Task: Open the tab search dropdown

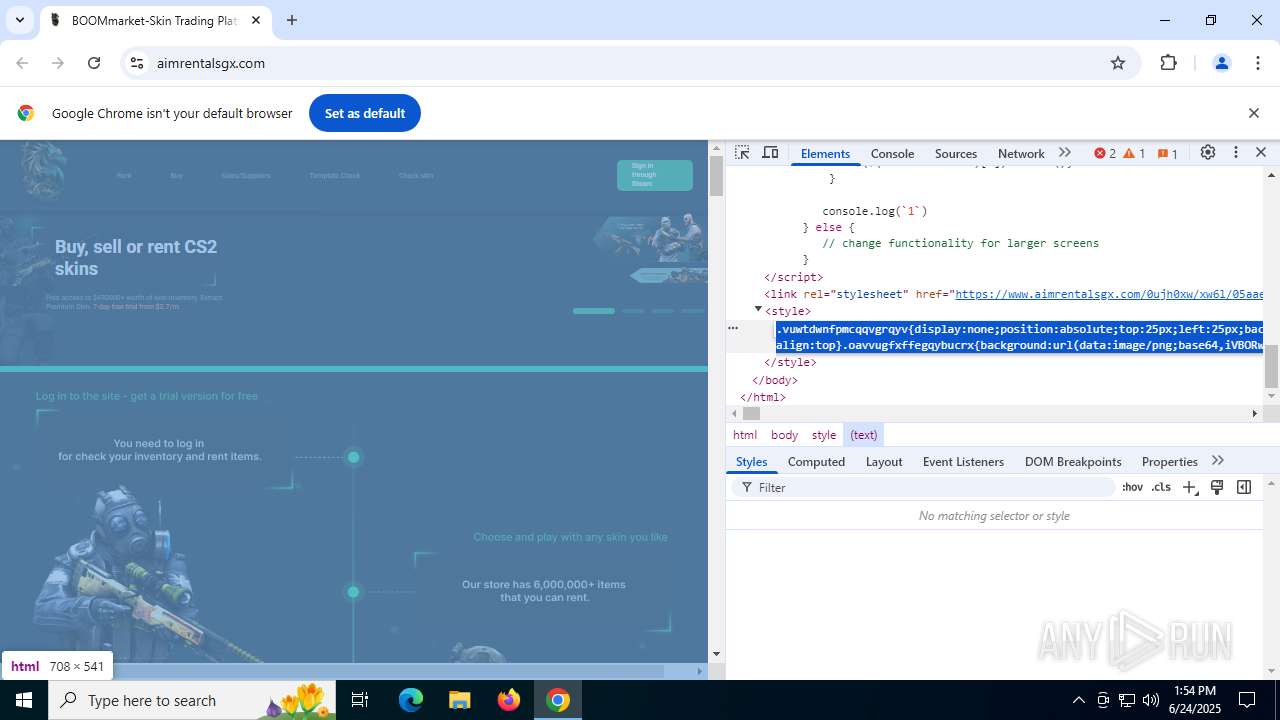Action: tap(19, 20)
